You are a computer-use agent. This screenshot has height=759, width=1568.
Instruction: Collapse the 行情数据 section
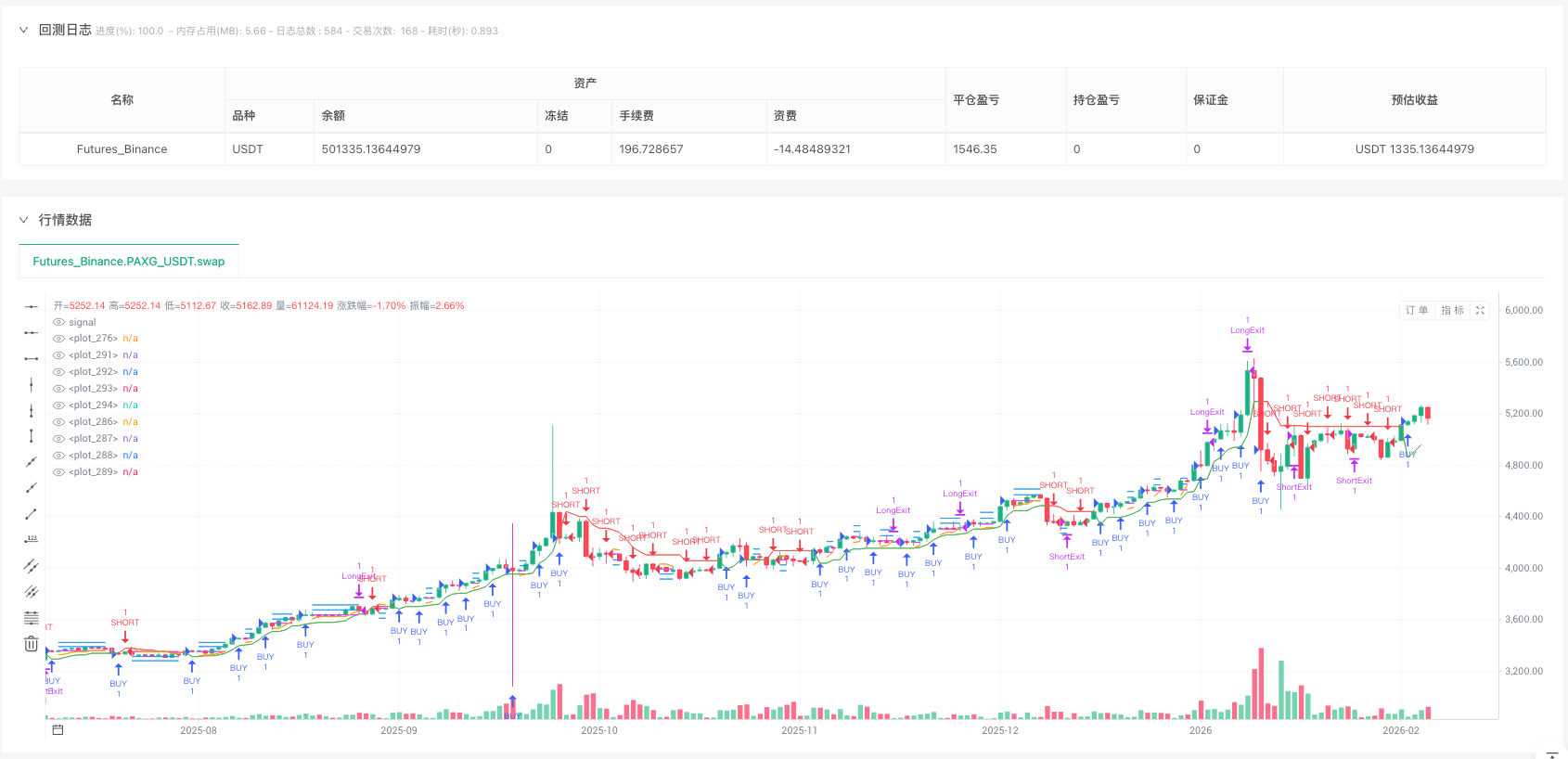(x=24, y=220)
